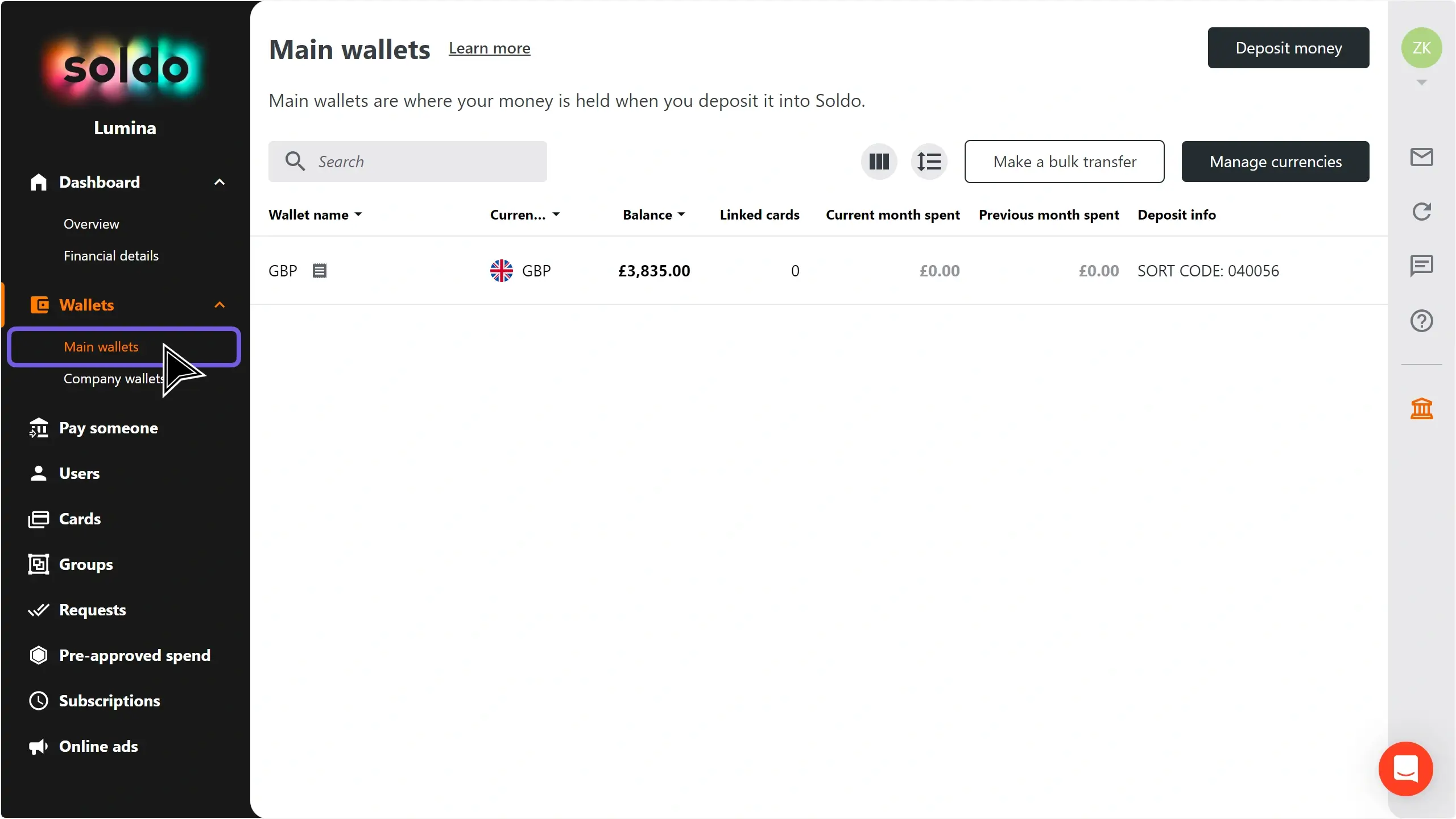The width and height of the screenshot is (1456, 819).
Task: Collapse the Dashboard menu section
Action: [220, 182]
